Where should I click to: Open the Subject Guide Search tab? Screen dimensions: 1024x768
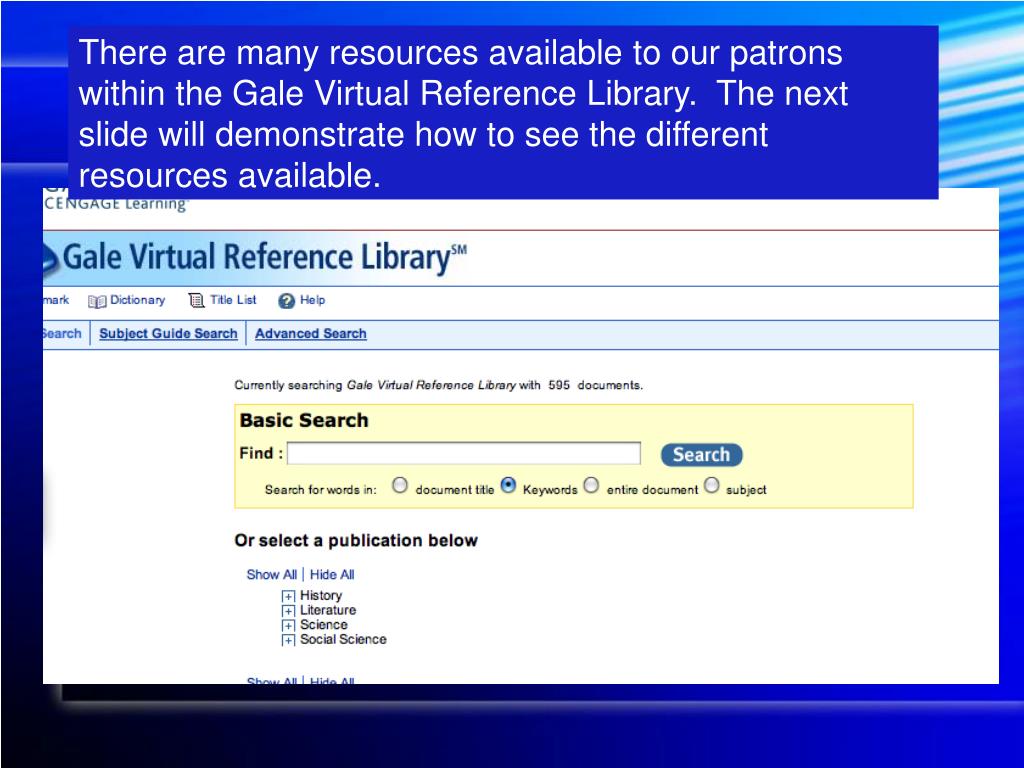point(168,334)
